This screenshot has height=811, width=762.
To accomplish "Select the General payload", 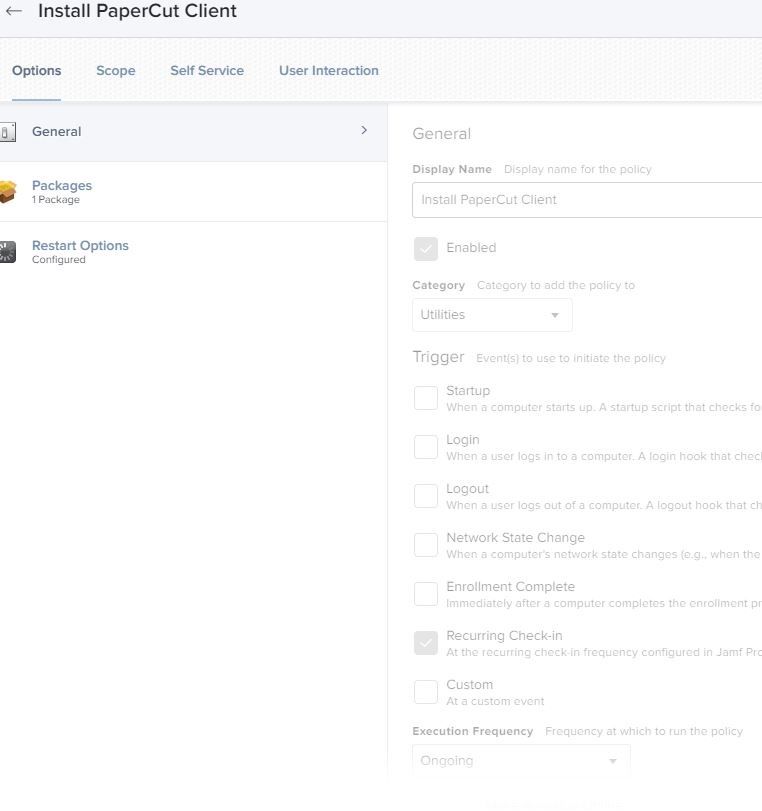I will point(193,132).
